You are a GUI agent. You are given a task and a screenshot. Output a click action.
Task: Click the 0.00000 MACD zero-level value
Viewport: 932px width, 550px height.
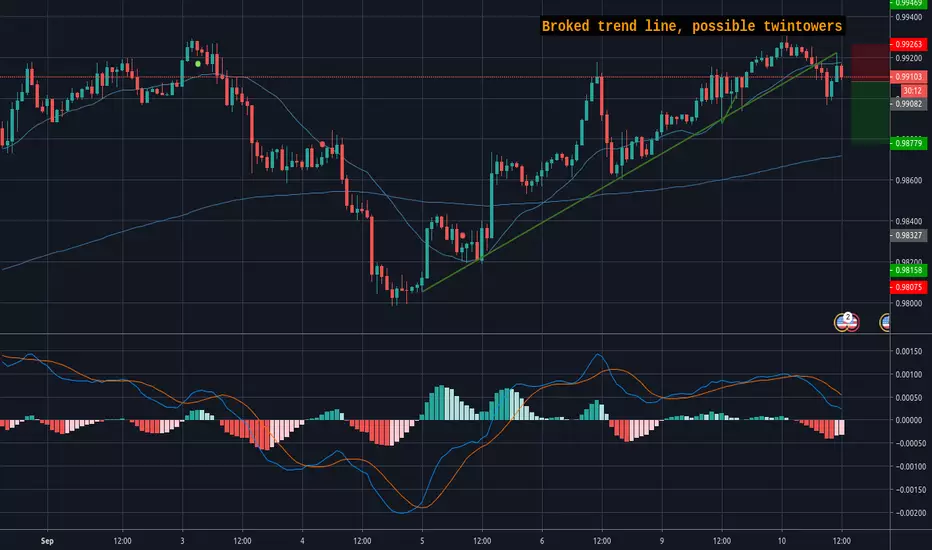tap(909, 420)
